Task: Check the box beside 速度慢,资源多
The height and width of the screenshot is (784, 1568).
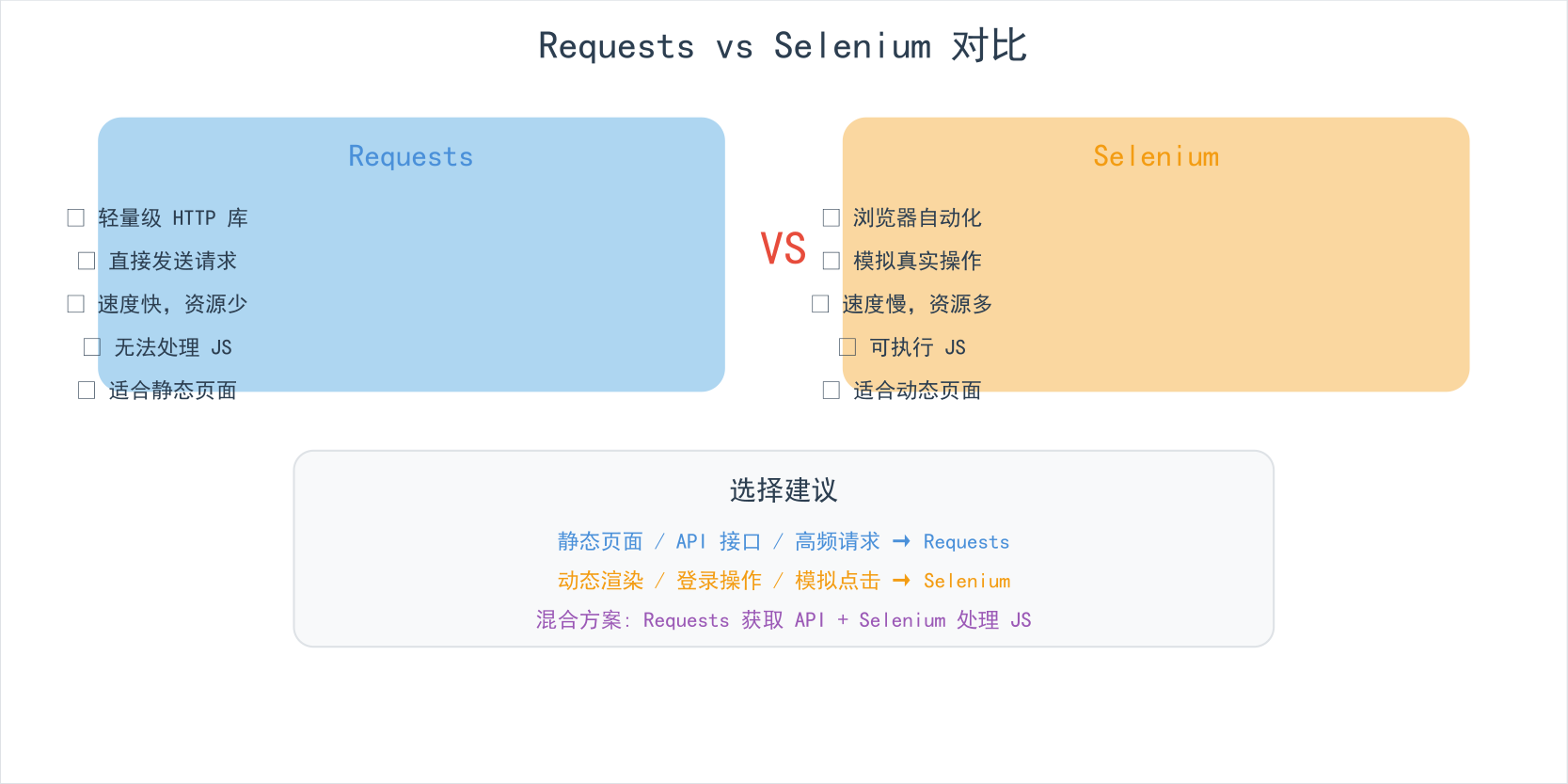Action: point(820,304)
